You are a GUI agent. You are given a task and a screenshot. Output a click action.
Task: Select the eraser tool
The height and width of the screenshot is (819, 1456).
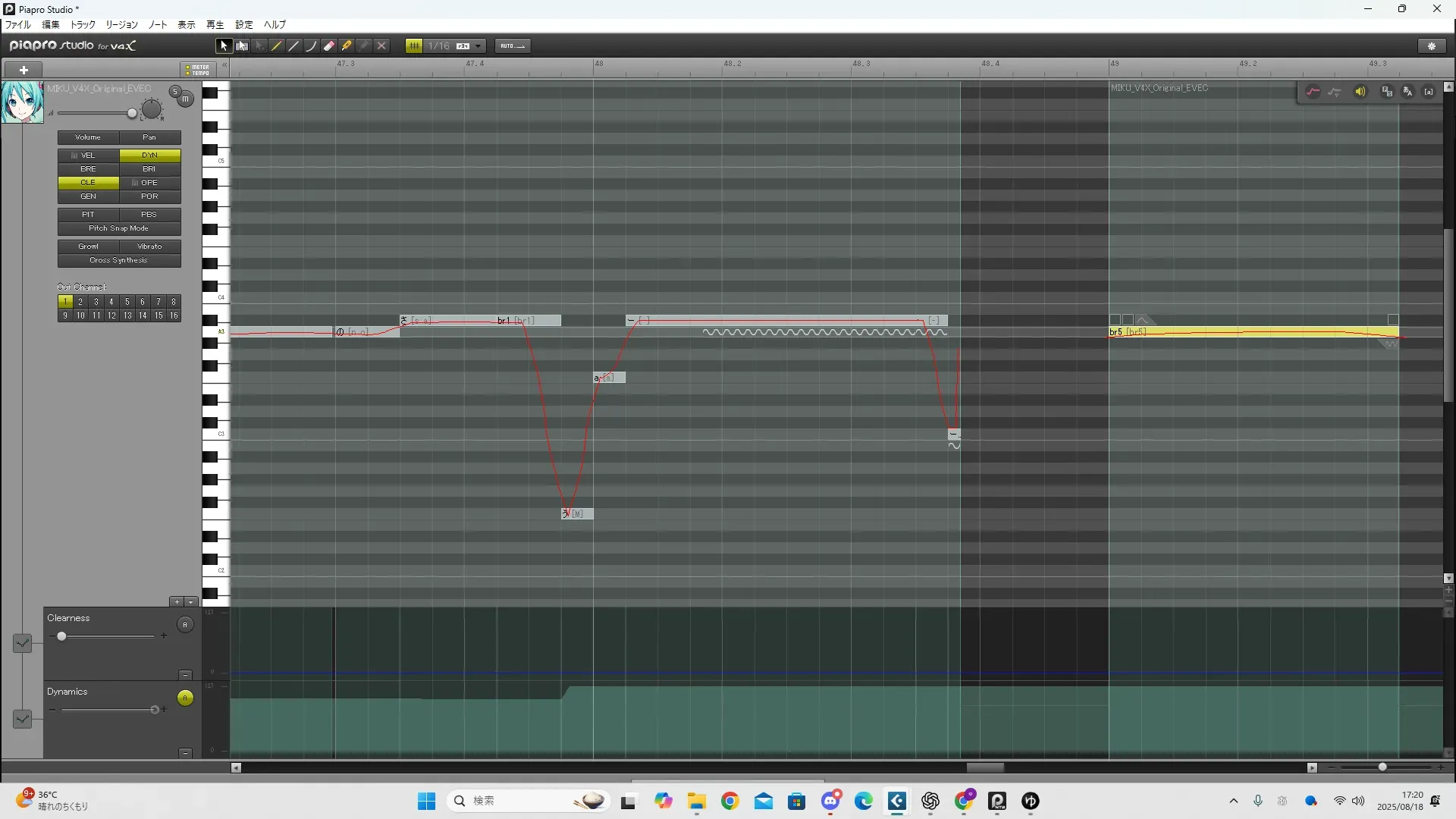[329, 46]
